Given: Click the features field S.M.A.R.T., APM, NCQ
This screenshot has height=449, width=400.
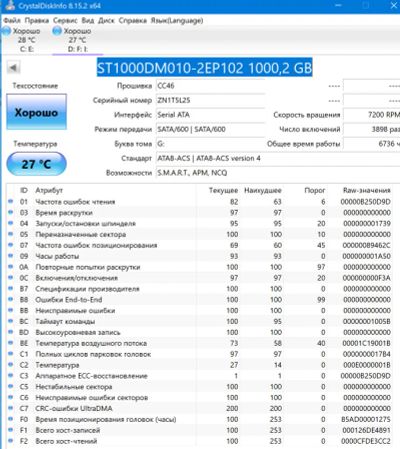Looking at the screenshot, I should coord(278,173).
